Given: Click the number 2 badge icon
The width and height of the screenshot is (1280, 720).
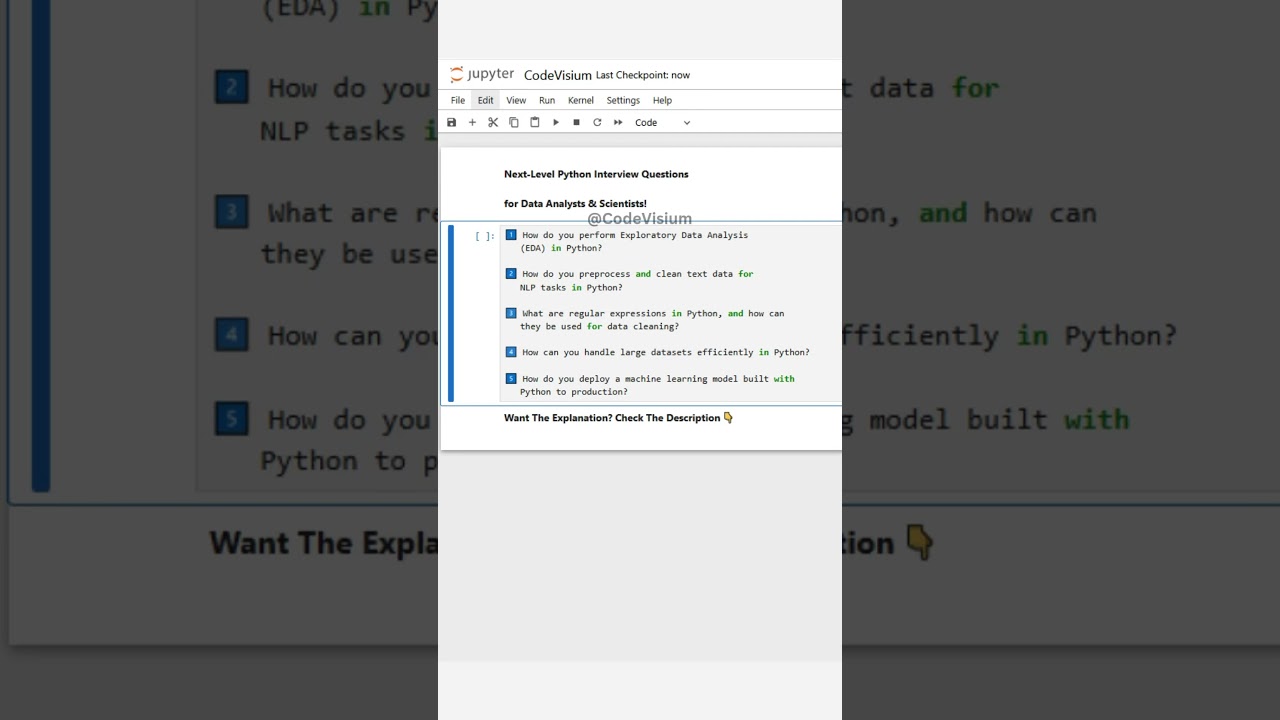Looking at the screenshot, I should click(x=511, y=273).
